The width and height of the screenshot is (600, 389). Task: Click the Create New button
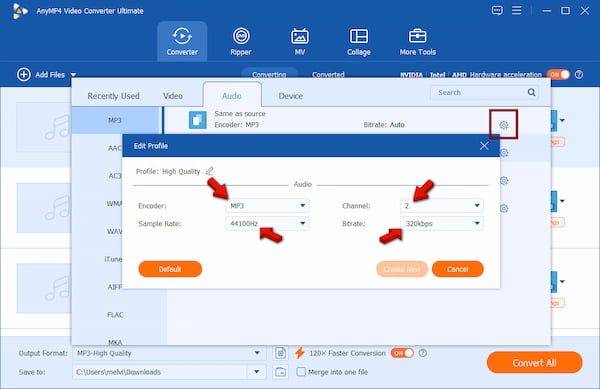pos(402,269)
